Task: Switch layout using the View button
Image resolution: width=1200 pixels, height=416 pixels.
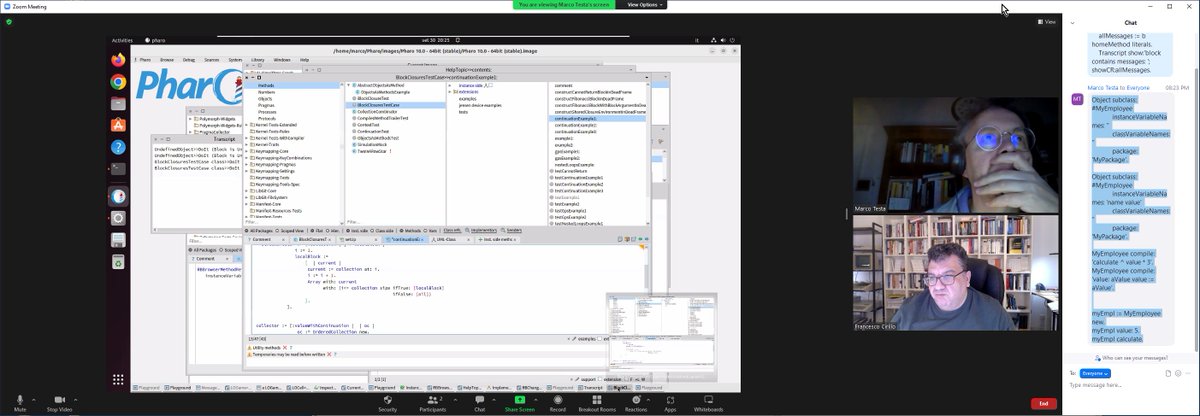Action: pyautogui.click(x=1048, y=21)
